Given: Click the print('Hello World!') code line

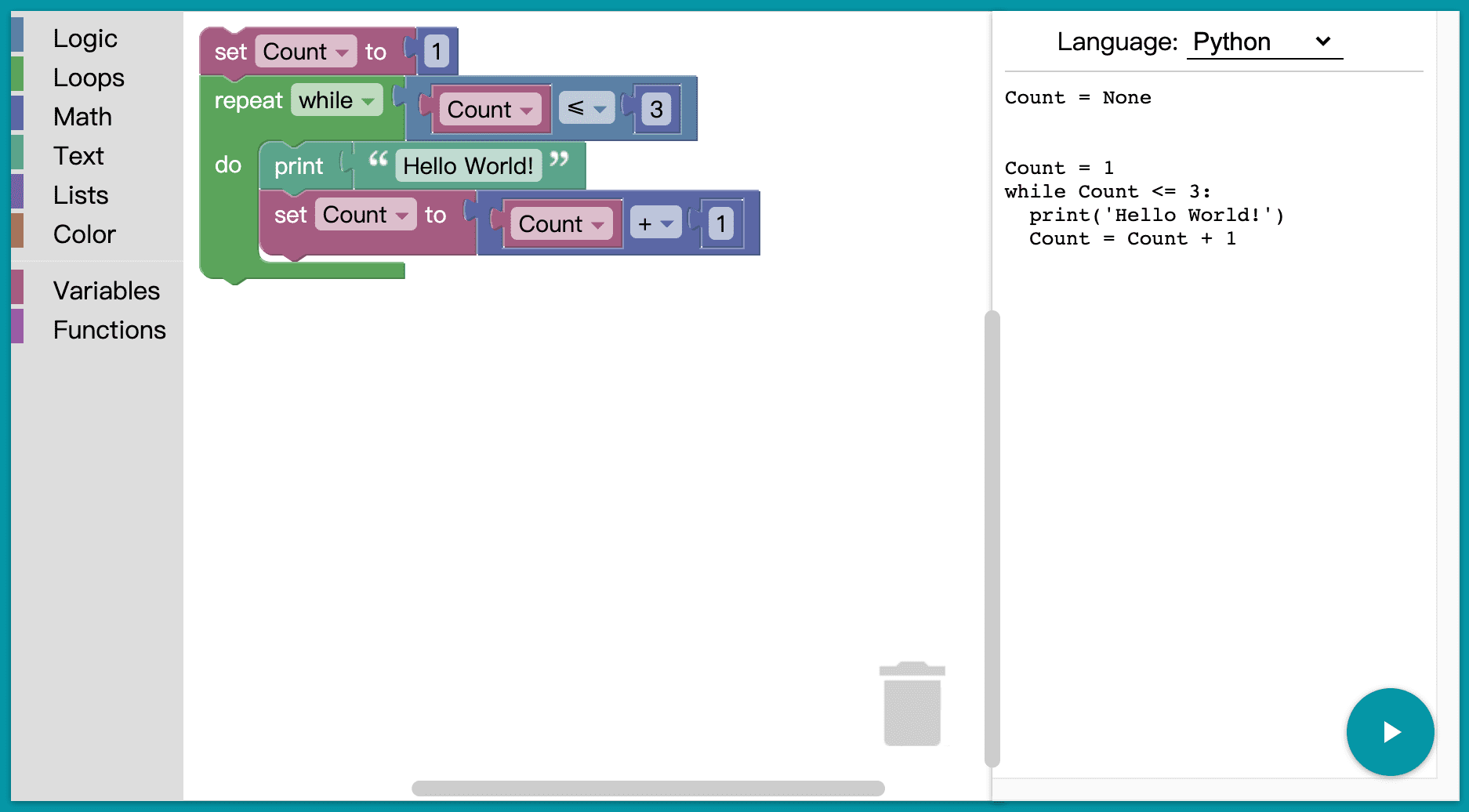Looking at the screenshot, I should click(x=1156, y=216).
